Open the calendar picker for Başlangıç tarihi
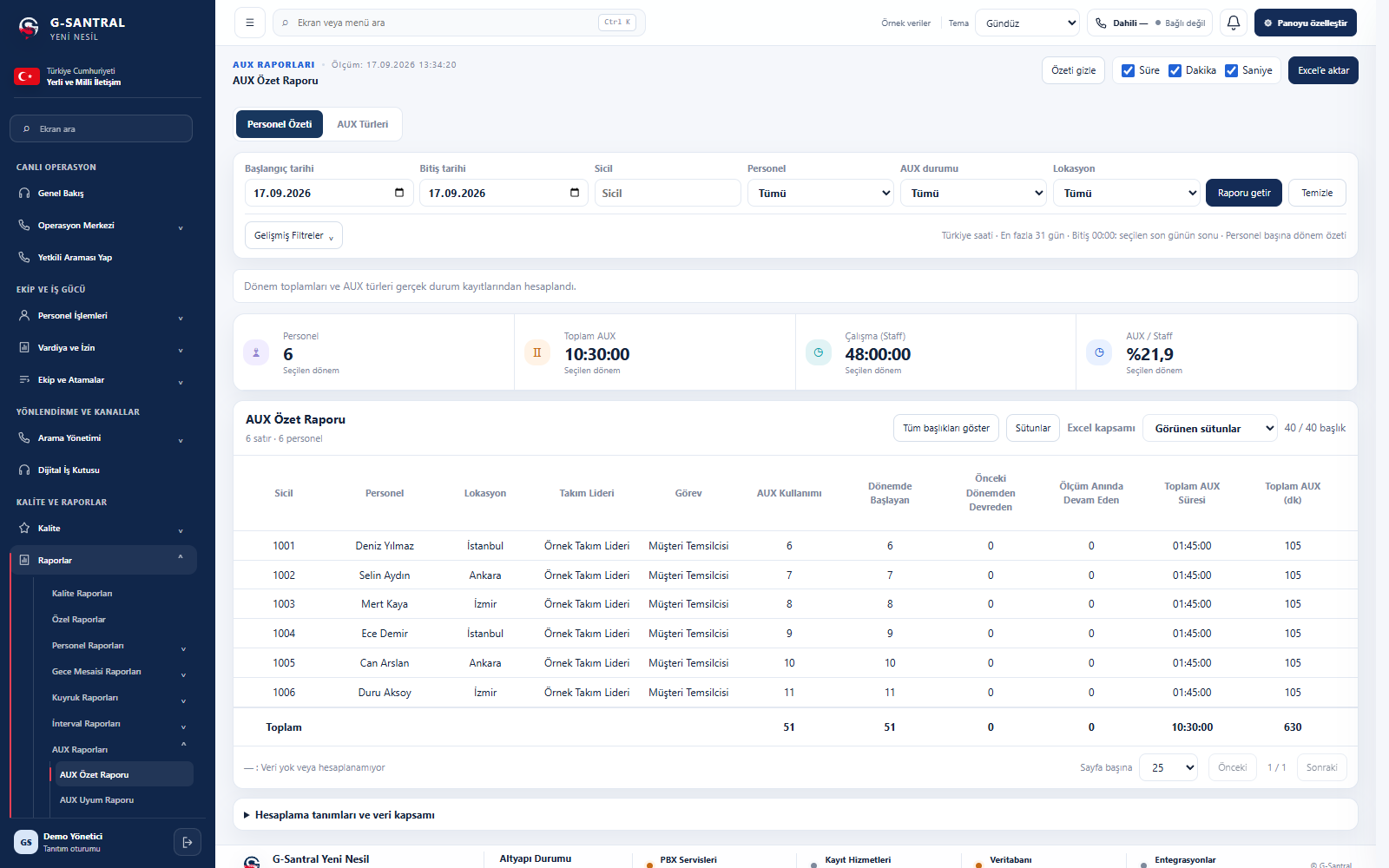The image size is (1389, 868). click(x=399, y=193)
